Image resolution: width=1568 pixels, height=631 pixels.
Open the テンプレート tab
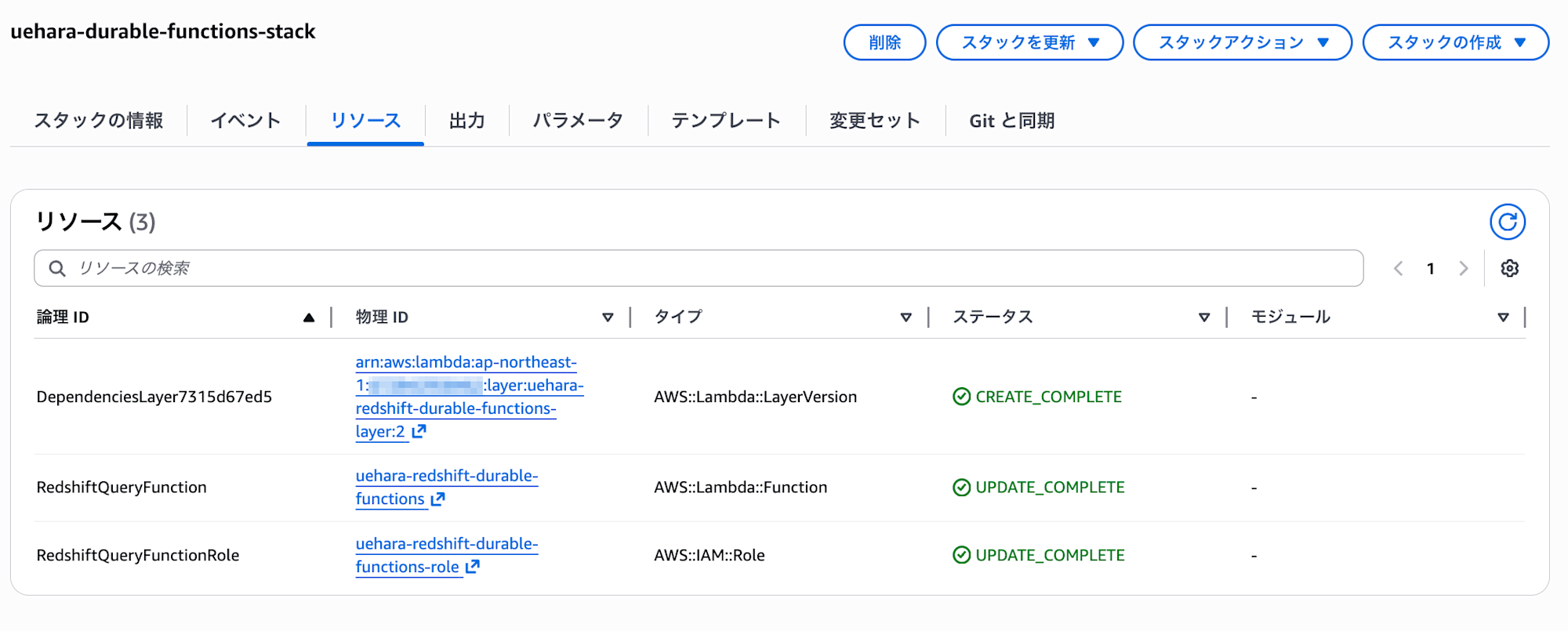coord(726,121)
